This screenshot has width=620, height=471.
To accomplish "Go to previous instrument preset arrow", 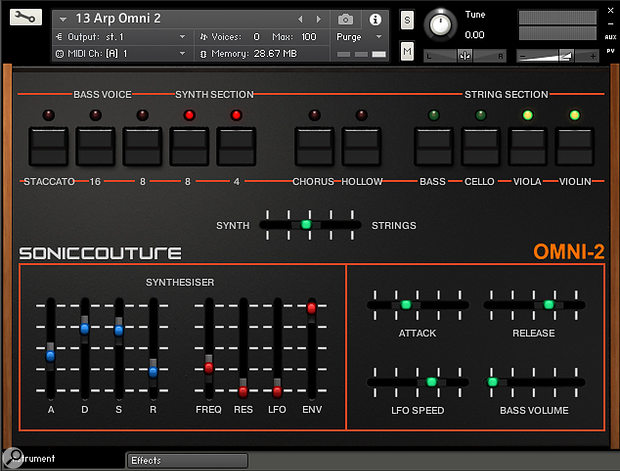I will (301, 19).
